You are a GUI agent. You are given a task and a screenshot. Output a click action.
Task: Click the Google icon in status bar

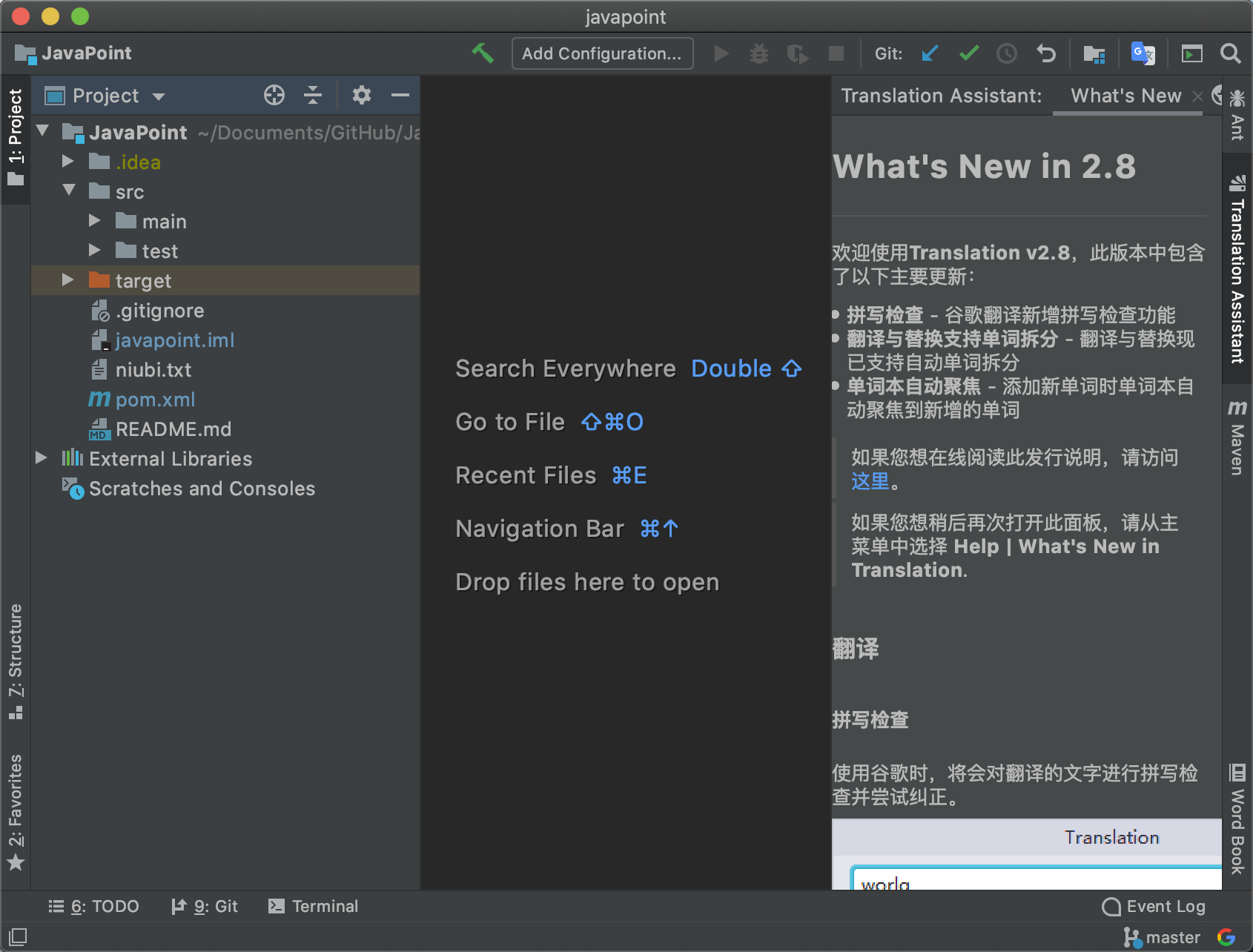1226,937
